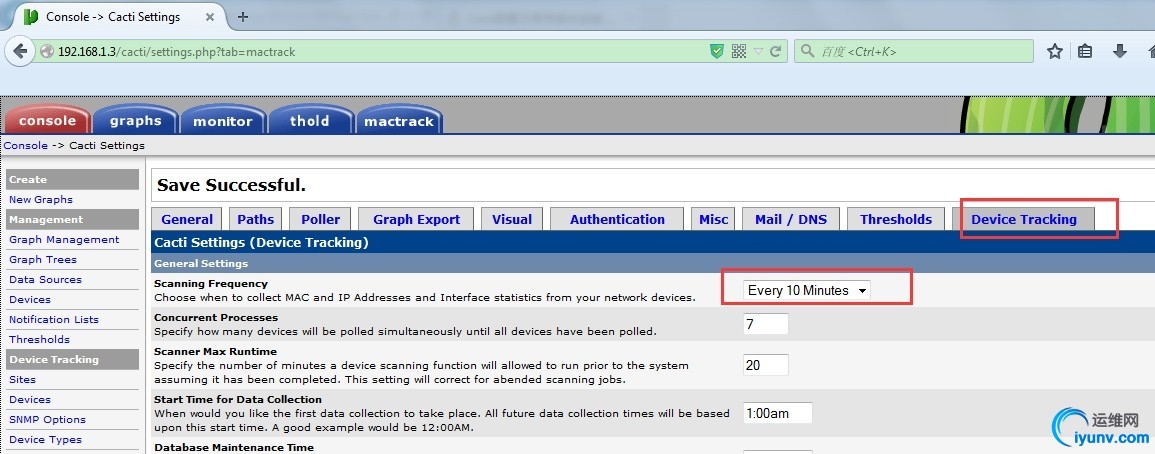
Task: Click the Save Successful message text
Action: [x=231, y=185]
